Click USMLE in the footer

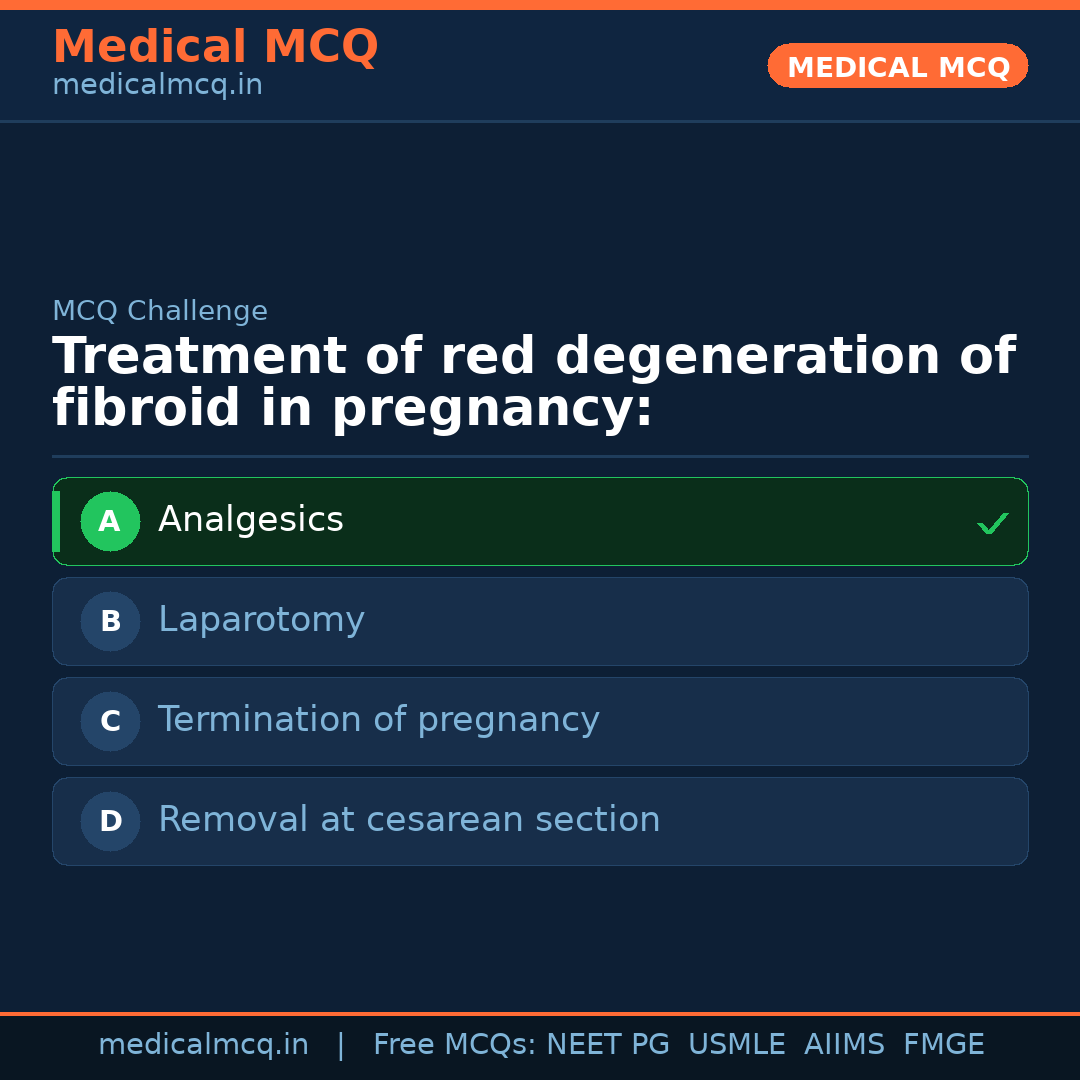[x=736, y=1045]
